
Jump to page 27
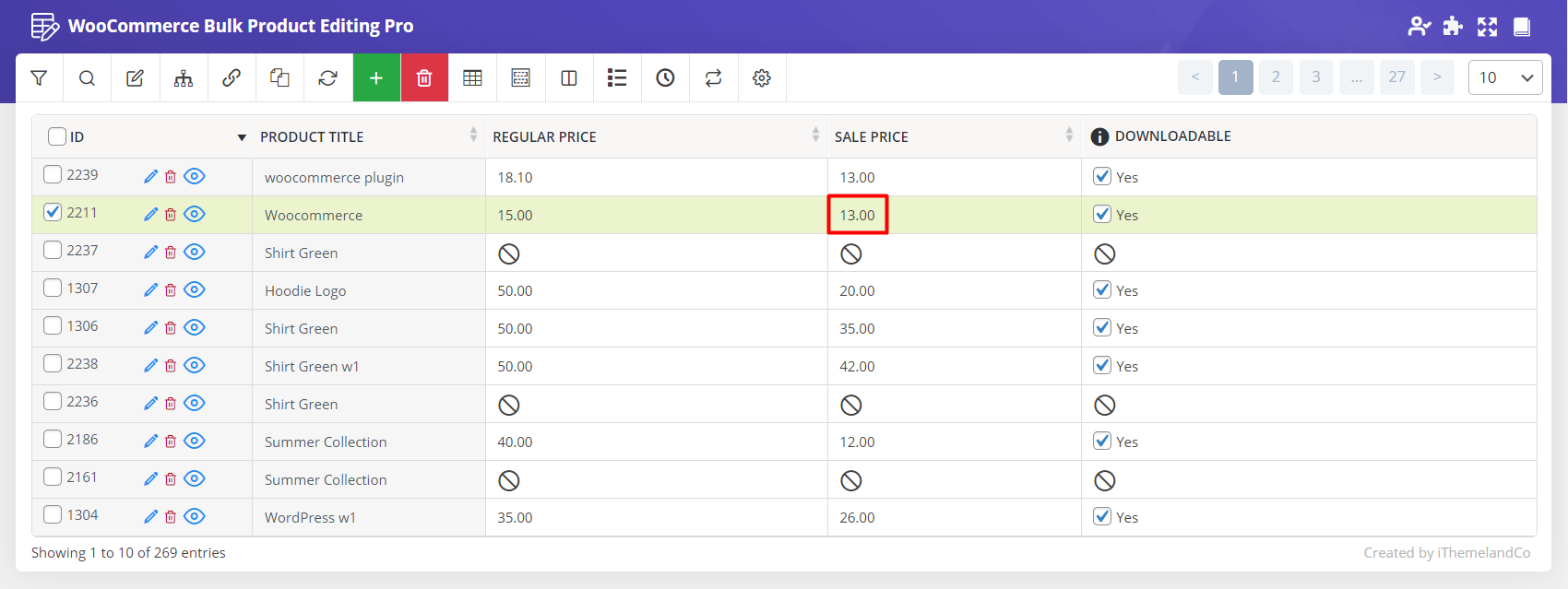tap(1396, 77)
